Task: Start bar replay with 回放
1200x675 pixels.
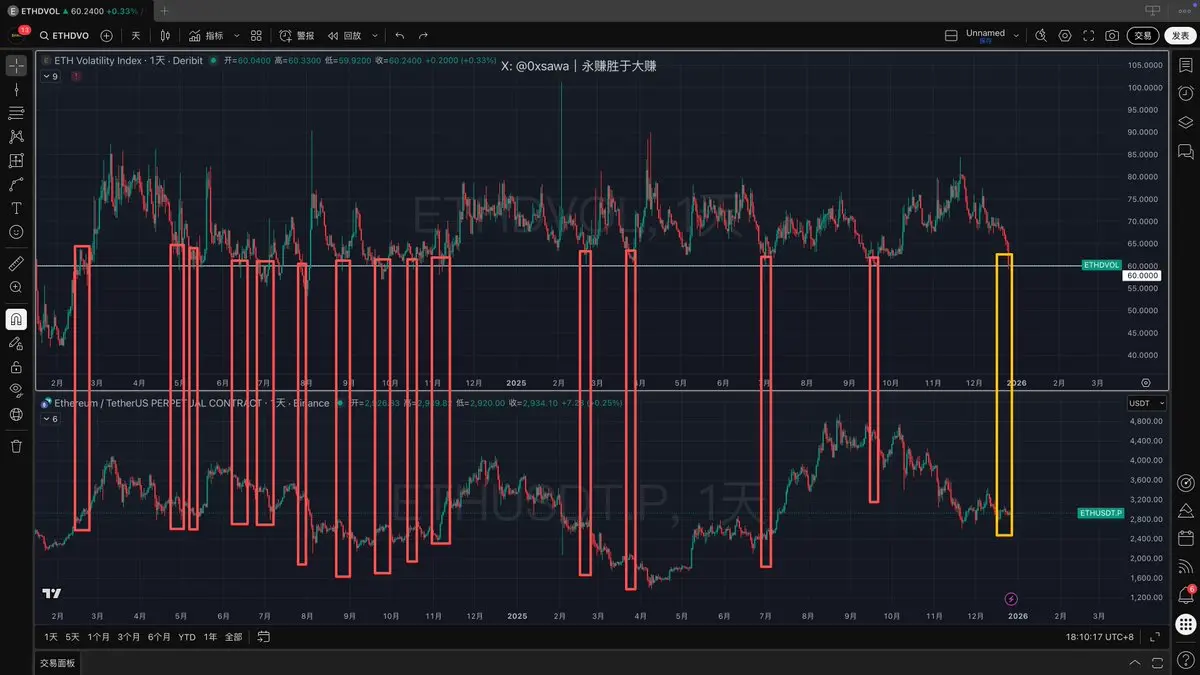Action: pos(344,35)
